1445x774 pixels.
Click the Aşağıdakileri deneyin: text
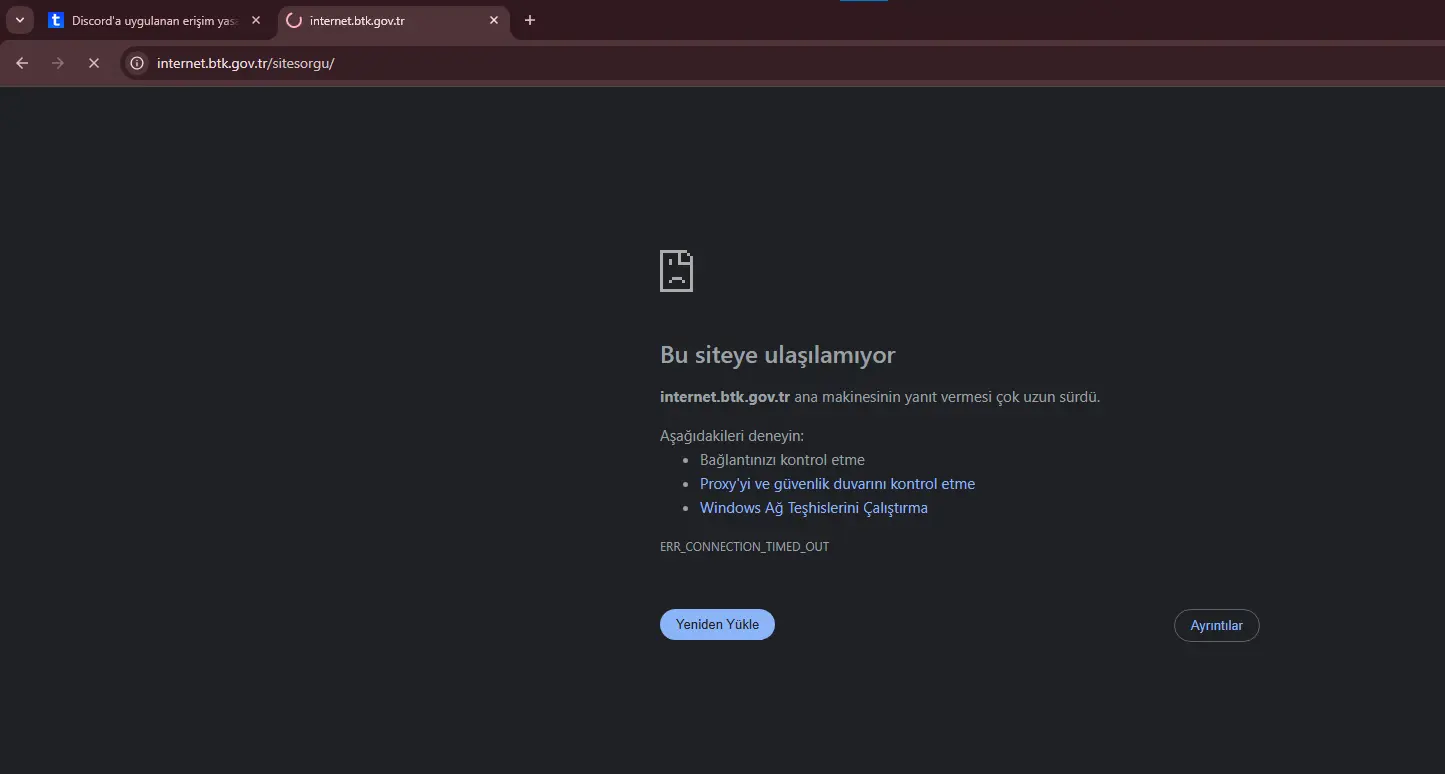[732, 436]
